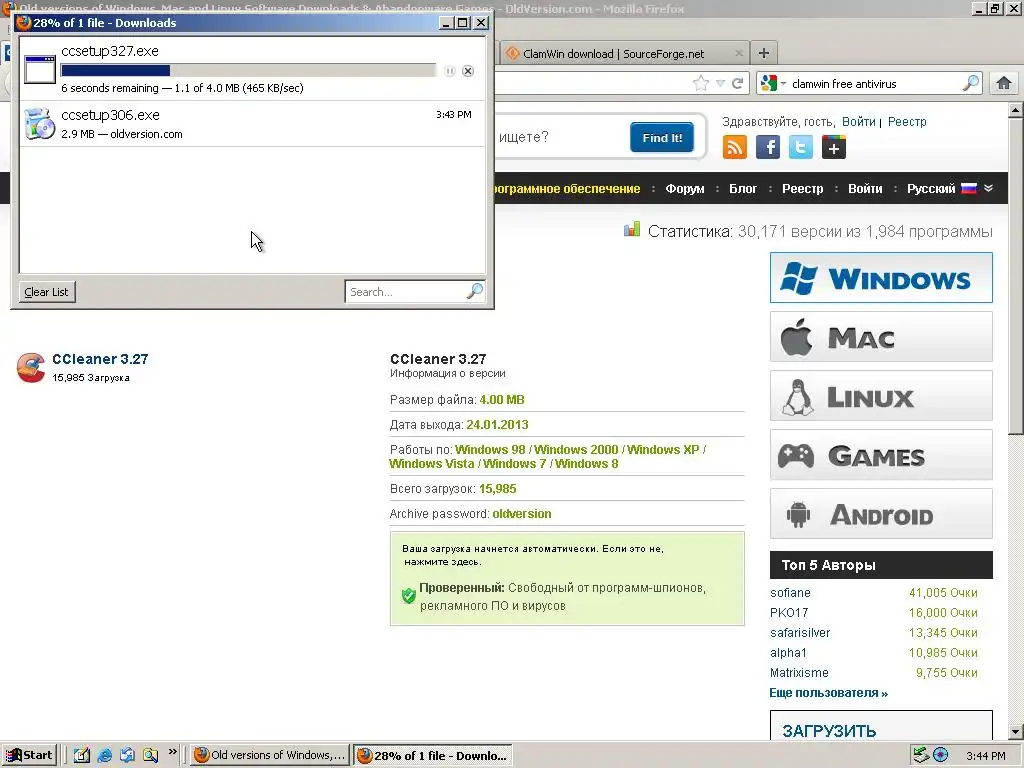This screenshot has height=768, width=1024.
Task: Click the search magnifier in Firefox search bar
Action: click(971, 83)
